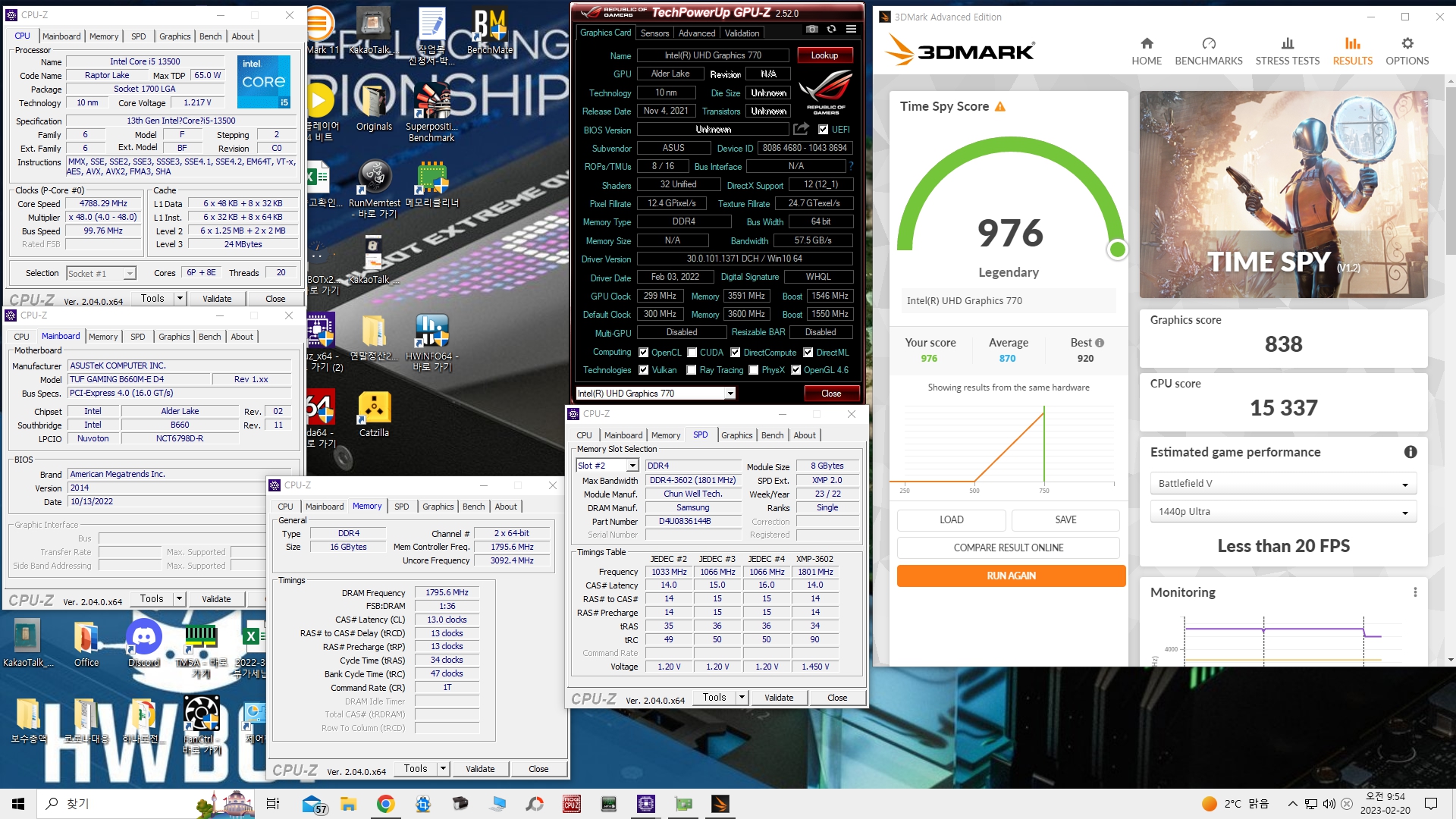Toggle the UEFI checkbox in GPU-Z
The width and height of the screenshot is (1456, 819).
click(x=823, y=130)
